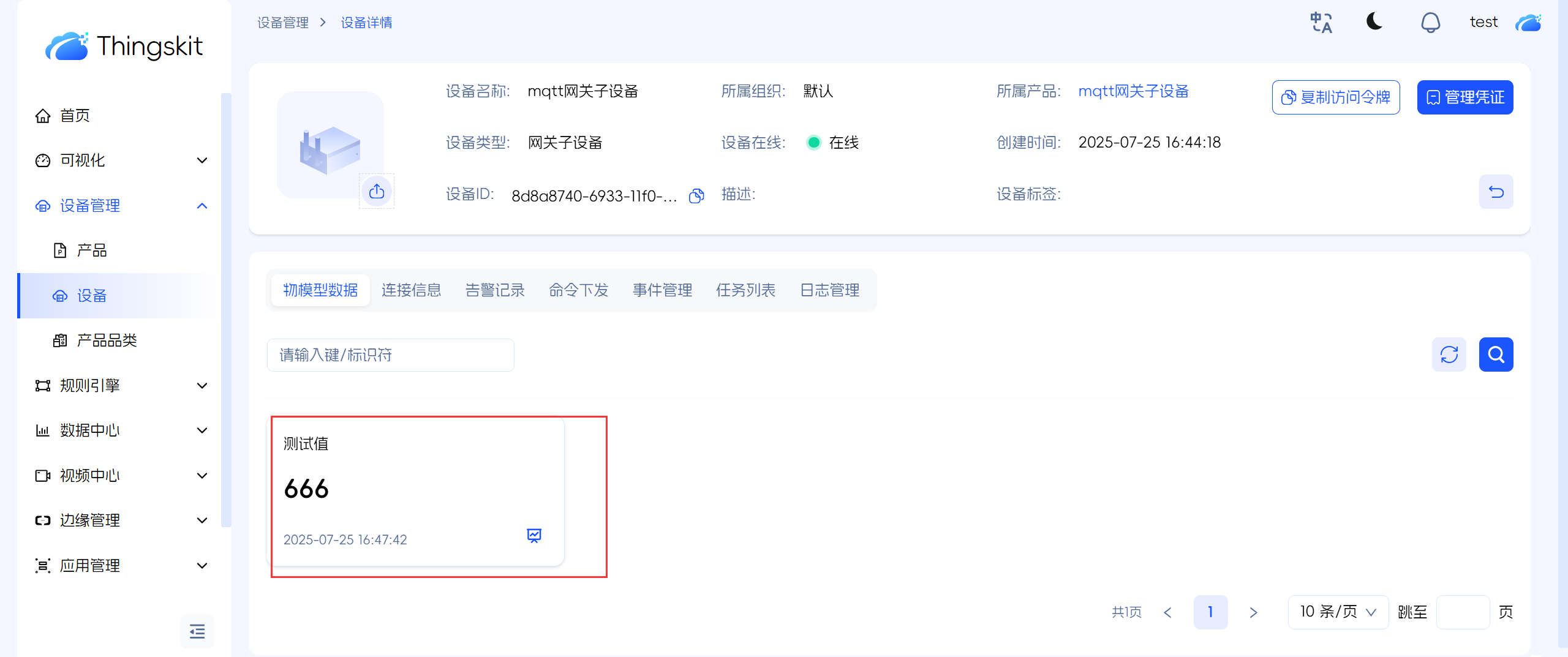Click the blue search magnifier button

(x=1496, y=355)
